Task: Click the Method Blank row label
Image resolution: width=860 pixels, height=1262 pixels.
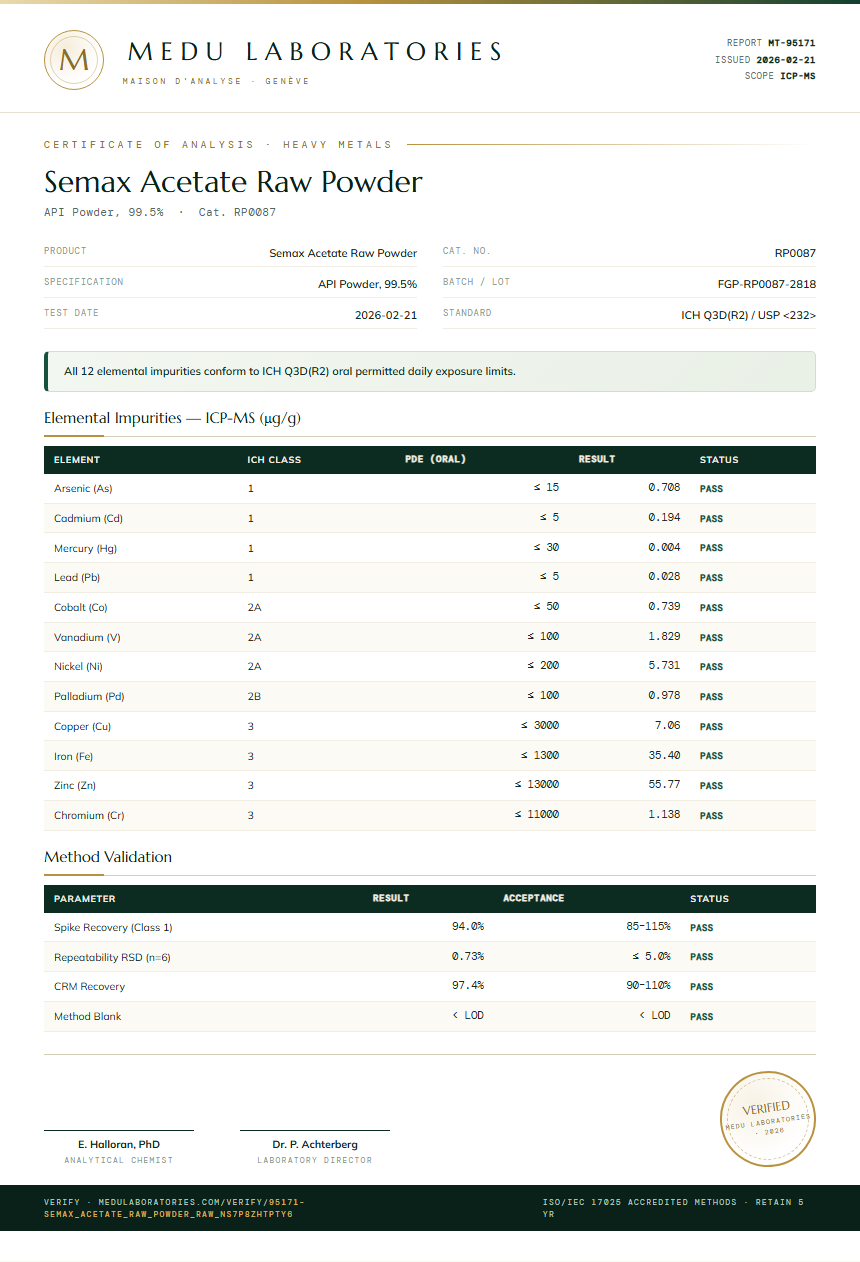Action: (88, 1017)
